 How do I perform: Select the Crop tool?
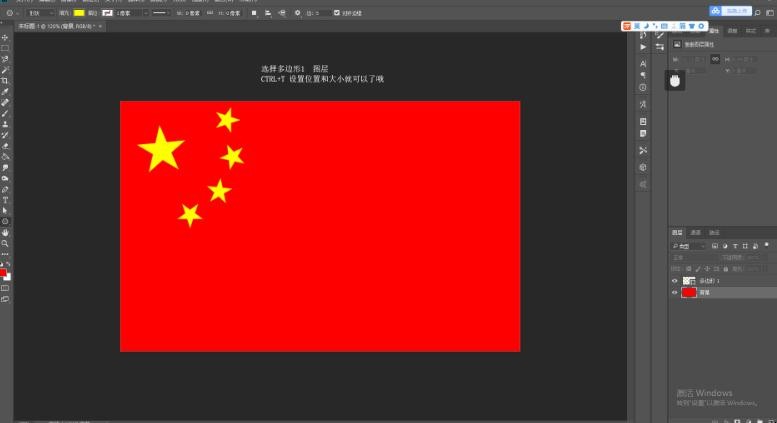pyautogui.click(x=5, y=81)
